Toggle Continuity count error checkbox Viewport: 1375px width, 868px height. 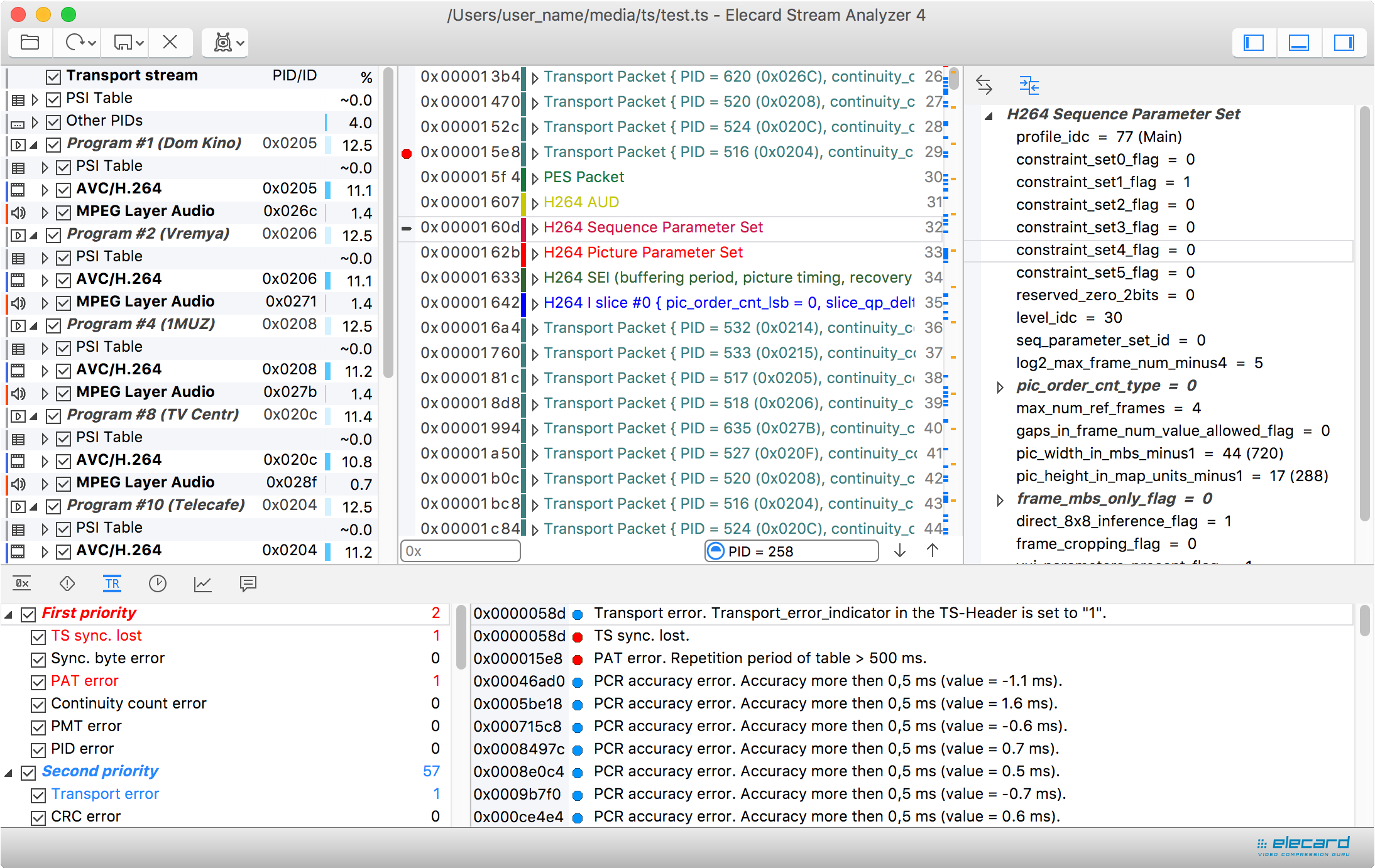(38, 705)
